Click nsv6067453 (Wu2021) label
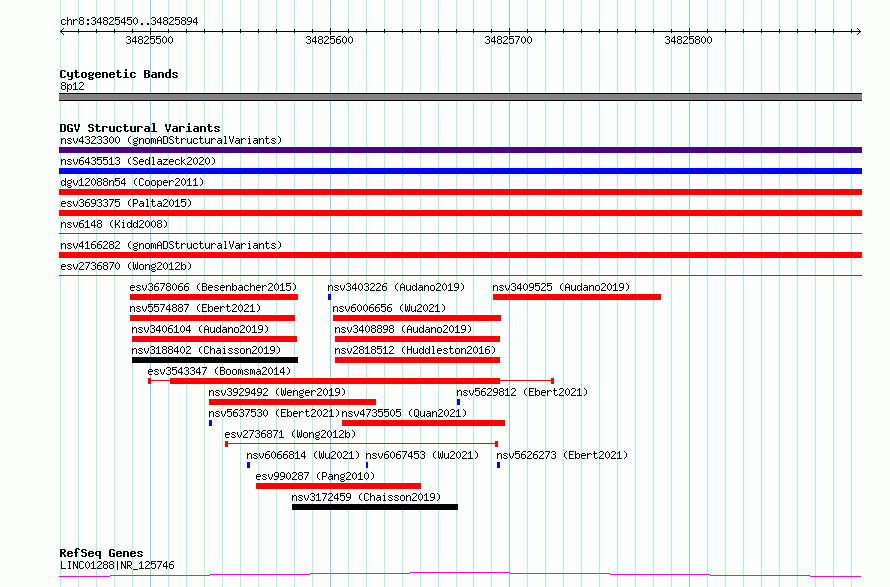 [x=422, y=455]
